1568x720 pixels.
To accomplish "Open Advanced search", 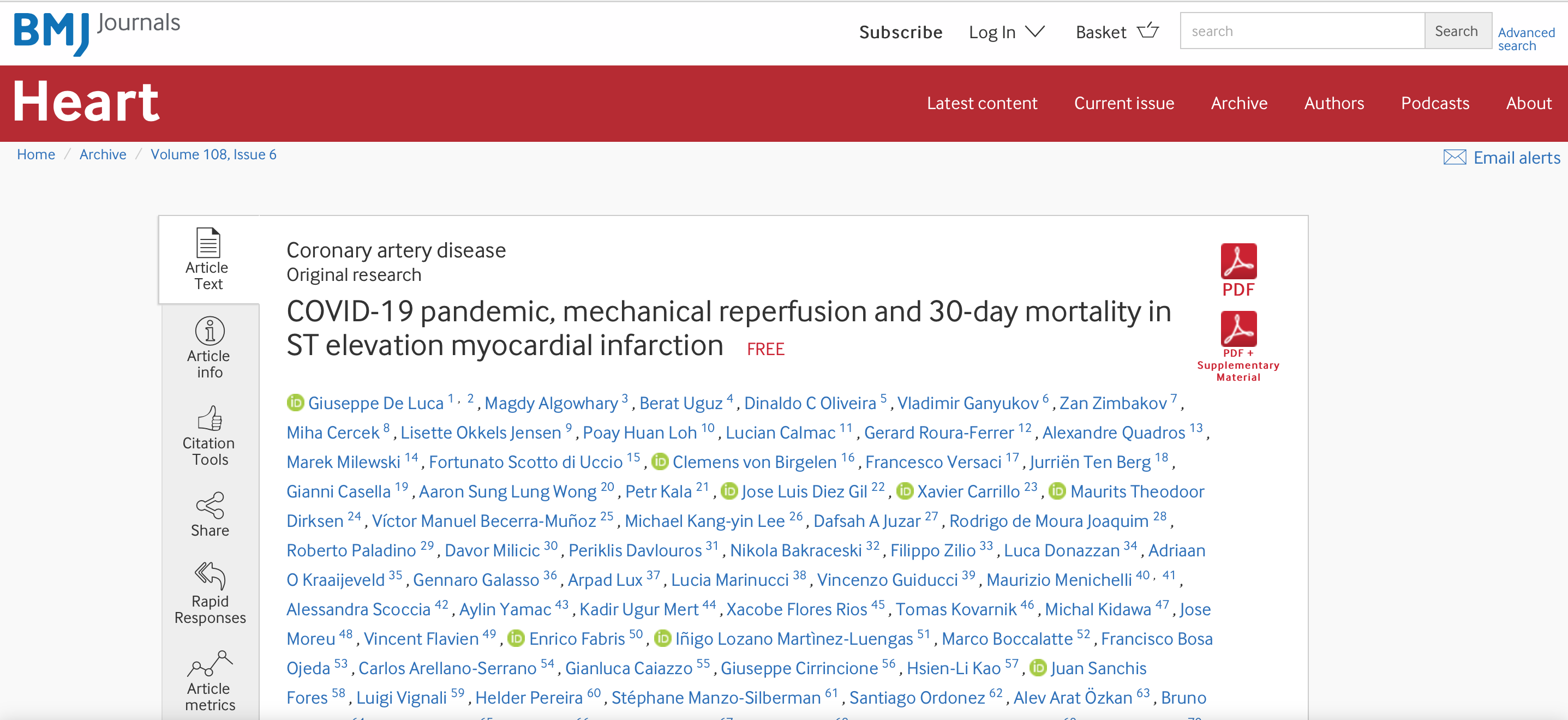I will pos(1526,38).
